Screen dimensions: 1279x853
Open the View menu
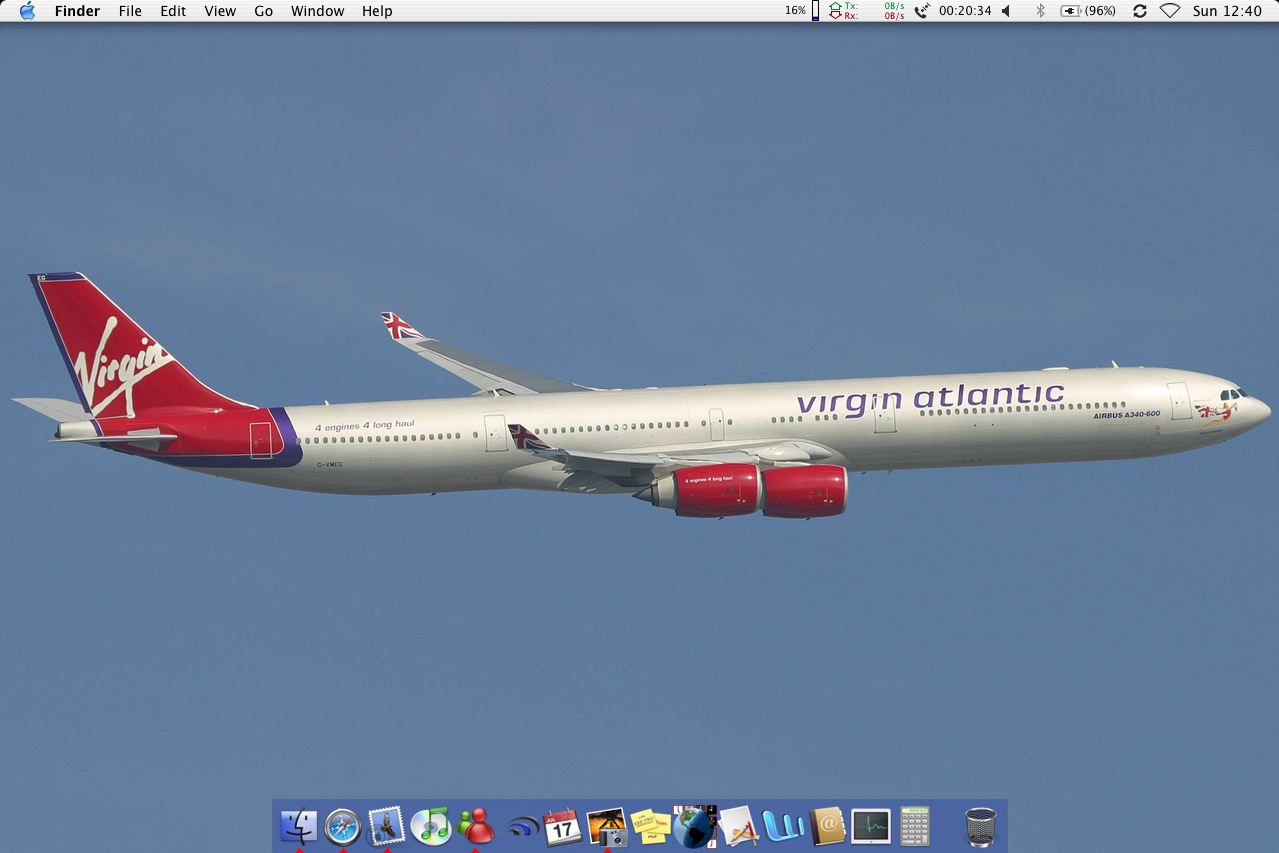tap(220, 11)
